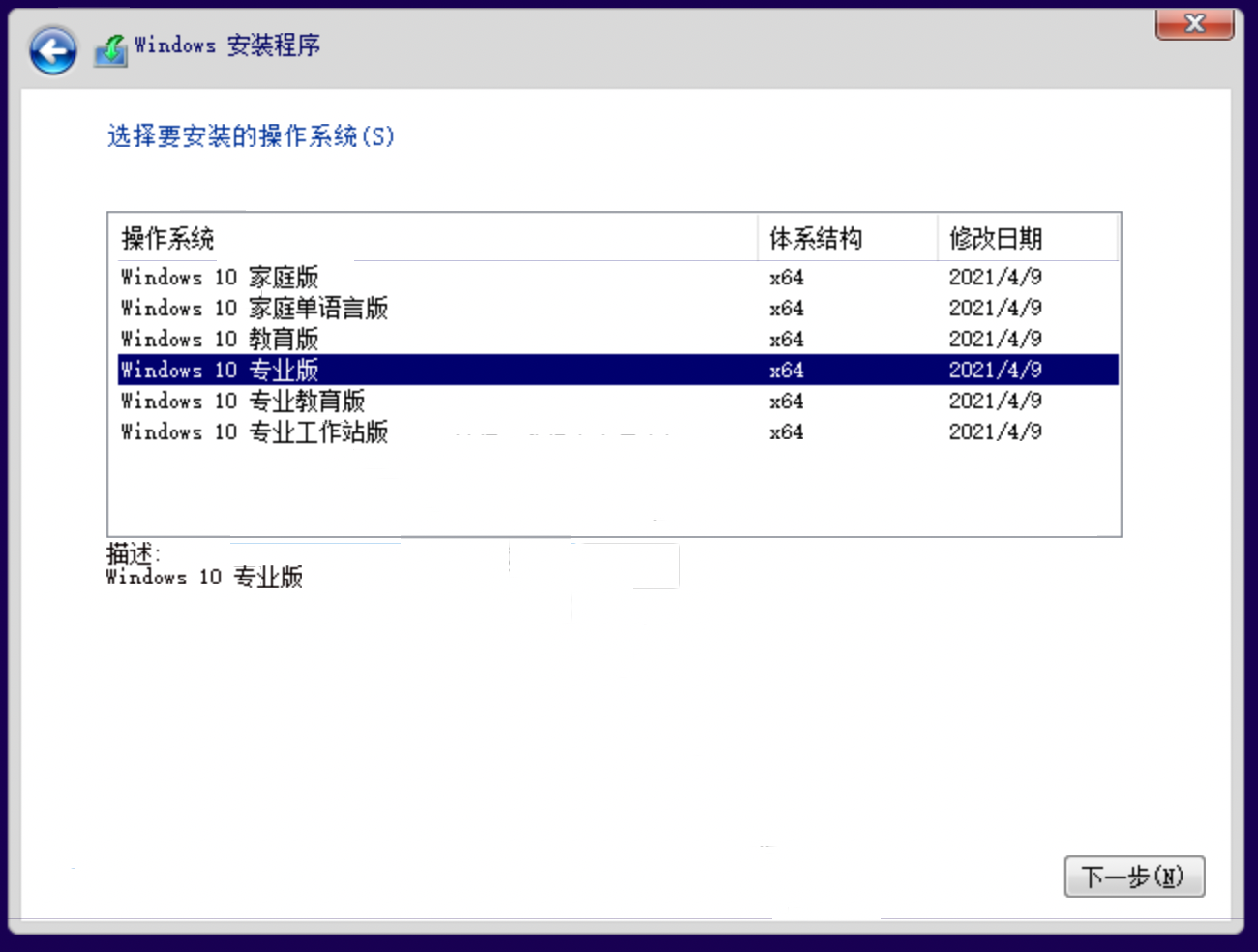Click the 下一步(N) button

click(x=1133, y=877)
